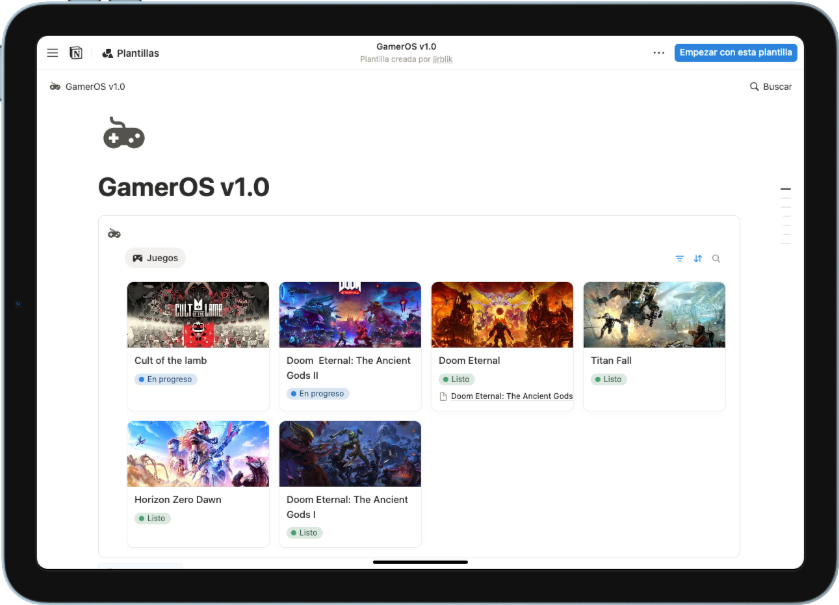Click the Notion logo icon
Viewport: 839px width, 605px height.
76,53
